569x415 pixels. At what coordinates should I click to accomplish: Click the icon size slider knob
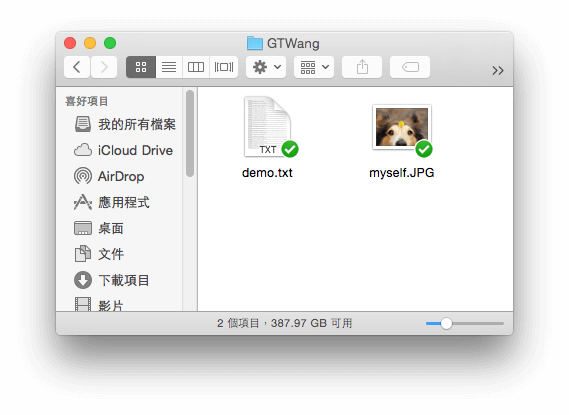(x=446, y=323)
